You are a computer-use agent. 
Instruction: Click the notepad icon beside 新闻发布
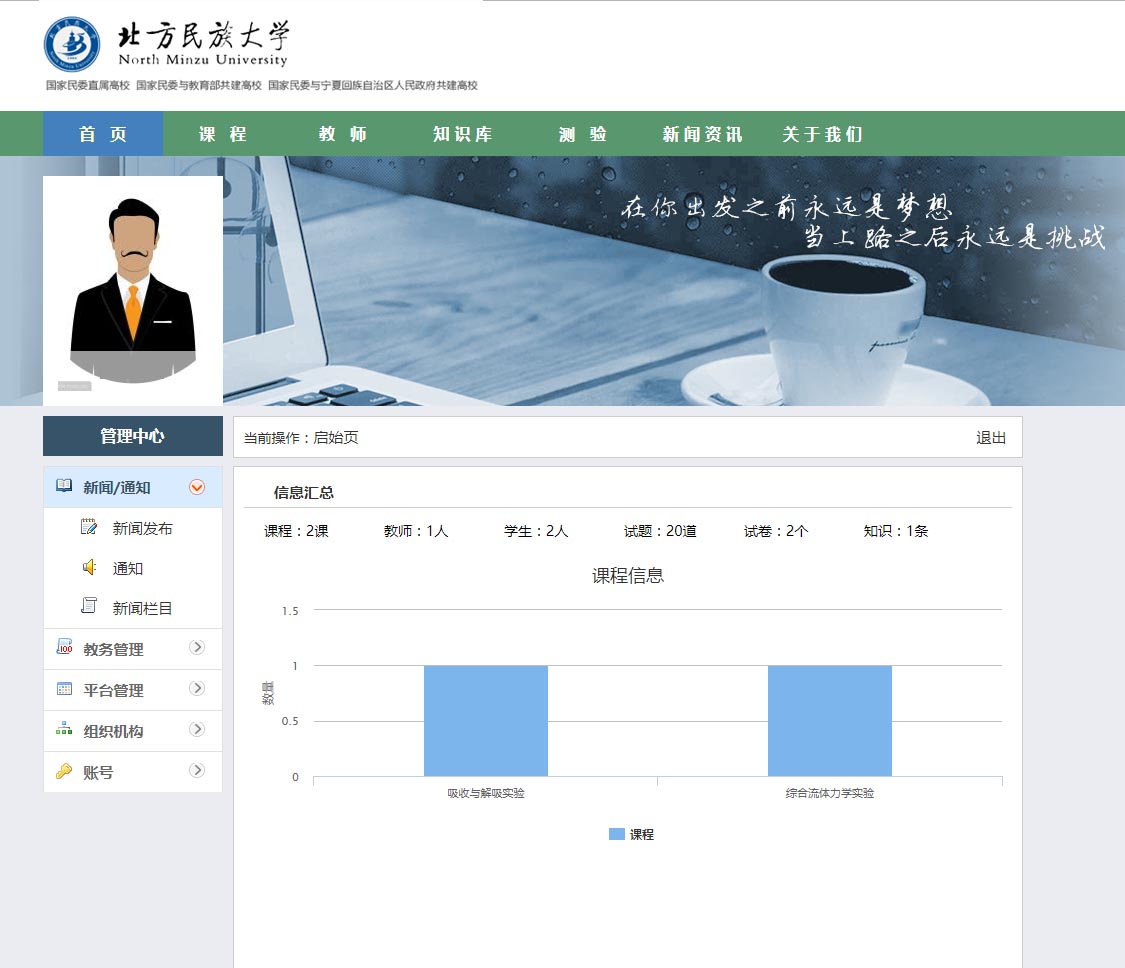89,527
